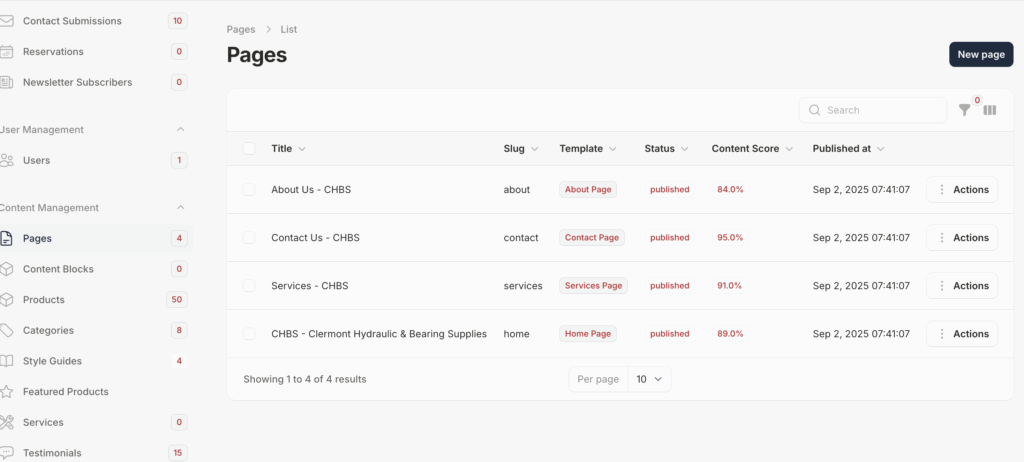Viewport: 1024px width, 462px height.
Task: Open the toggle columns icon
Action: (x=989, y=110)
